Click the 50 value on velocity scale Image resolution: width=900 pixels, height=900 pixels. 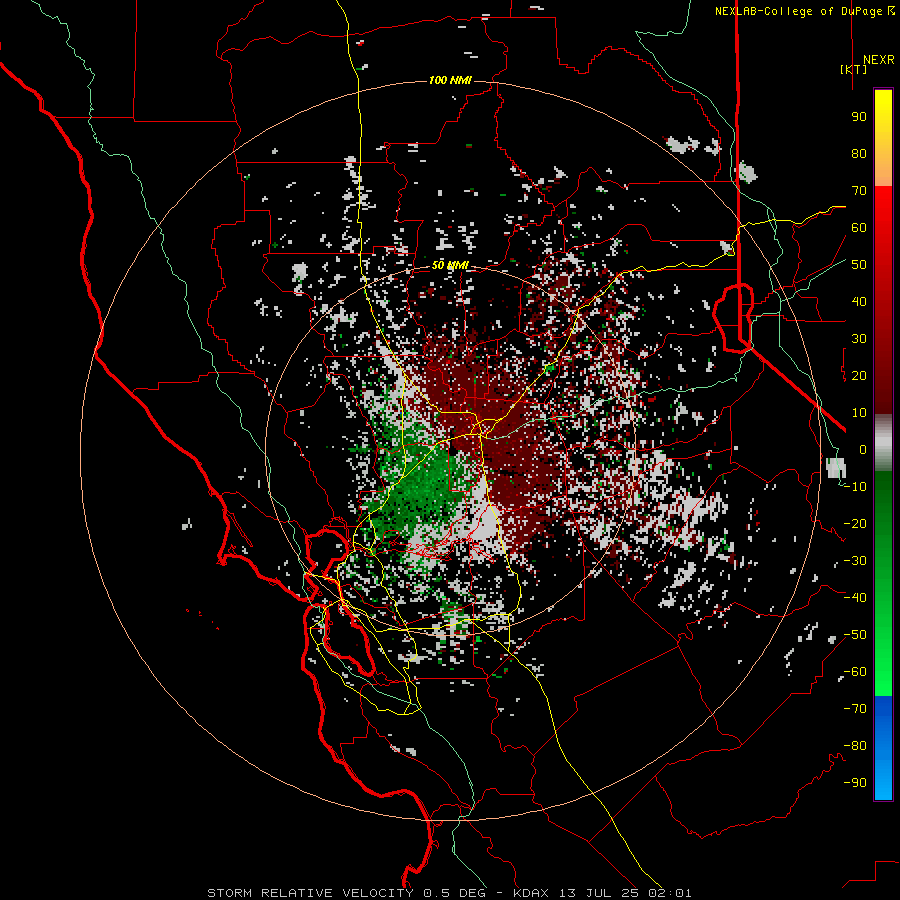[x=859, y=265]
